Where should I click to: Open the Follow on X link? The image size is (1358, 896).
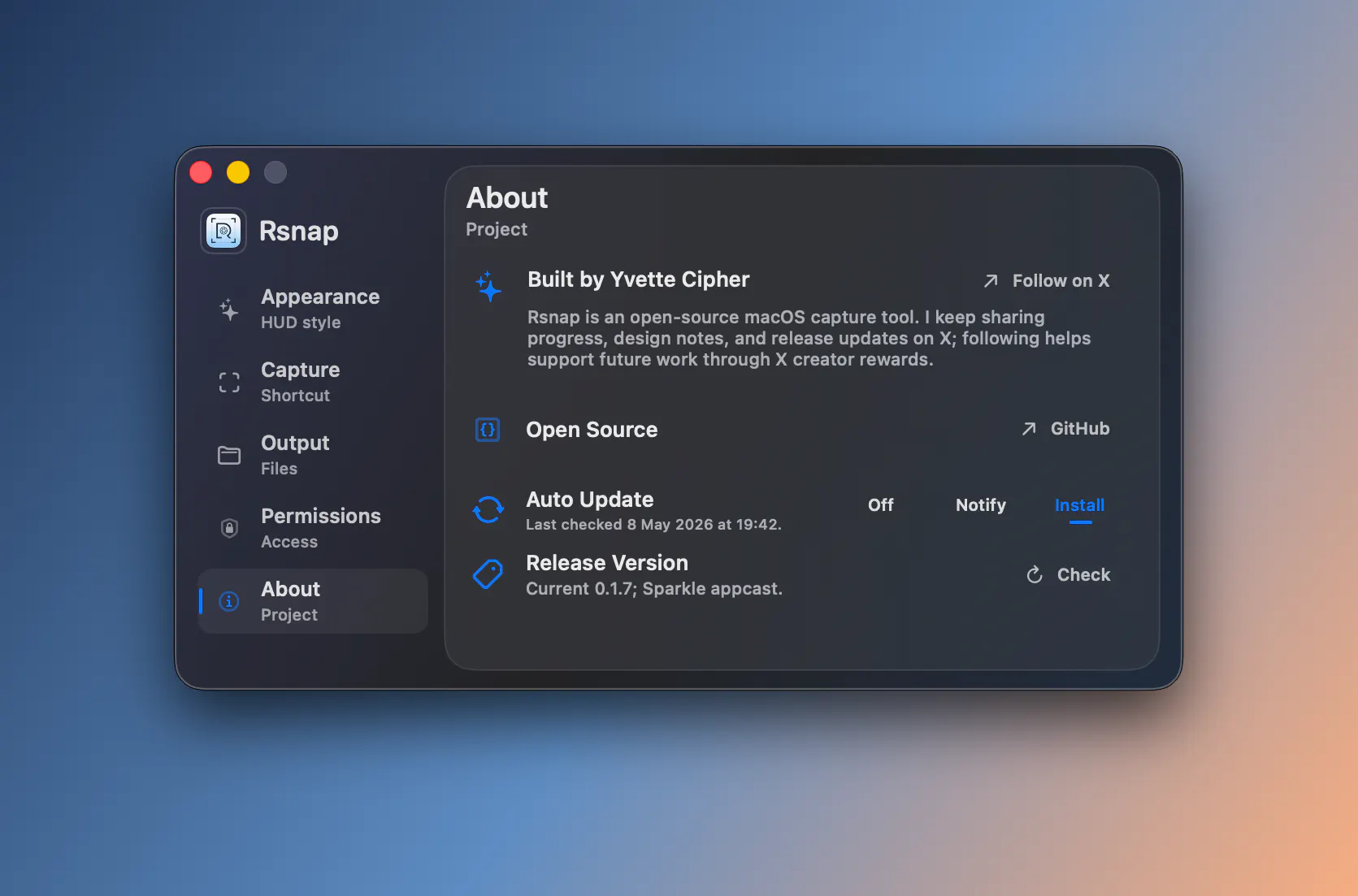(1046, 281)
